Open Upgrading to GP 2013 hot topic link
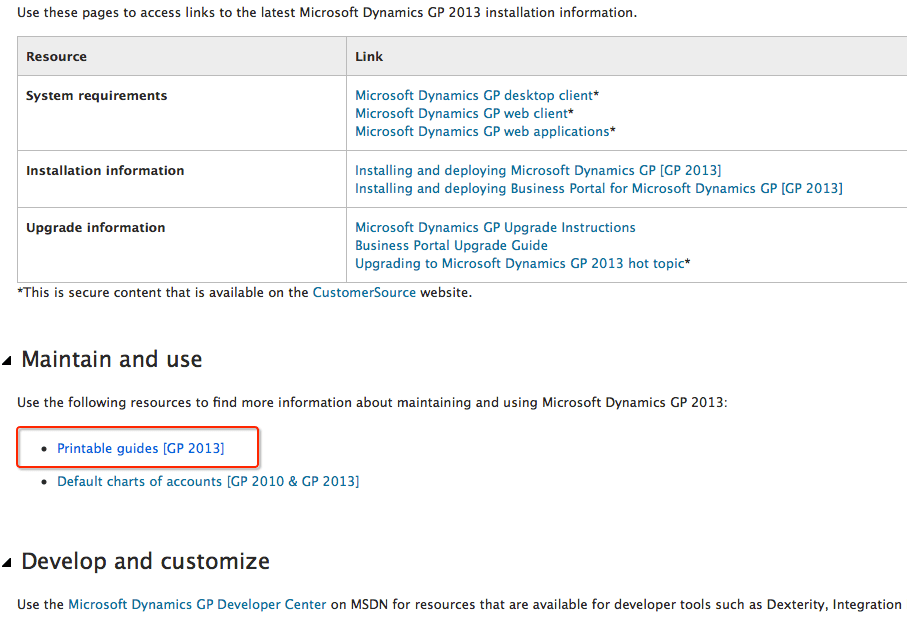The image size is (907, 639). (519, 264)
